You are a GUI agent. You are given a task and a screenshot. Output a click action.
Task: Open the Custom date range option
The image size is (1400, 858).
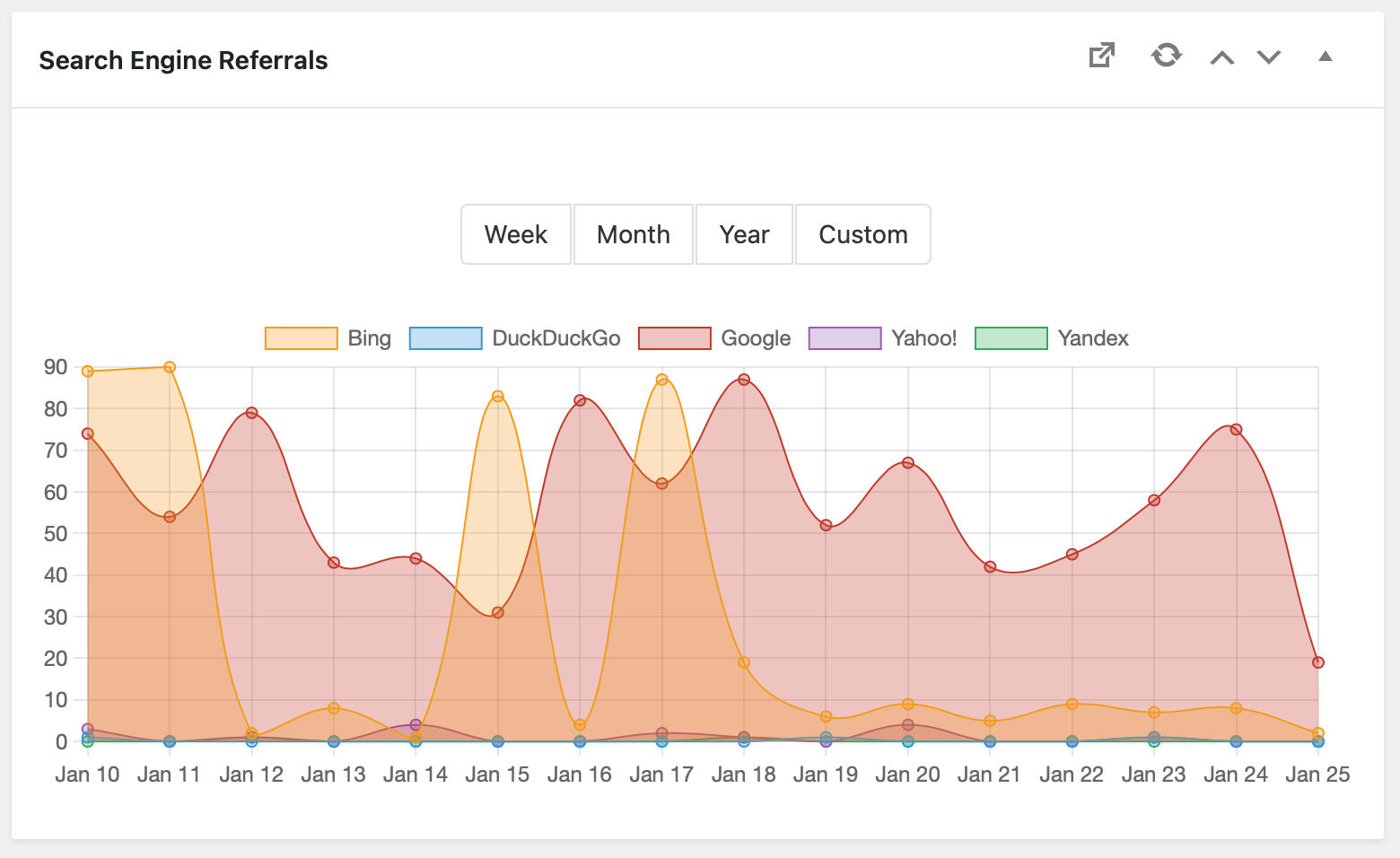pos(862,234)
